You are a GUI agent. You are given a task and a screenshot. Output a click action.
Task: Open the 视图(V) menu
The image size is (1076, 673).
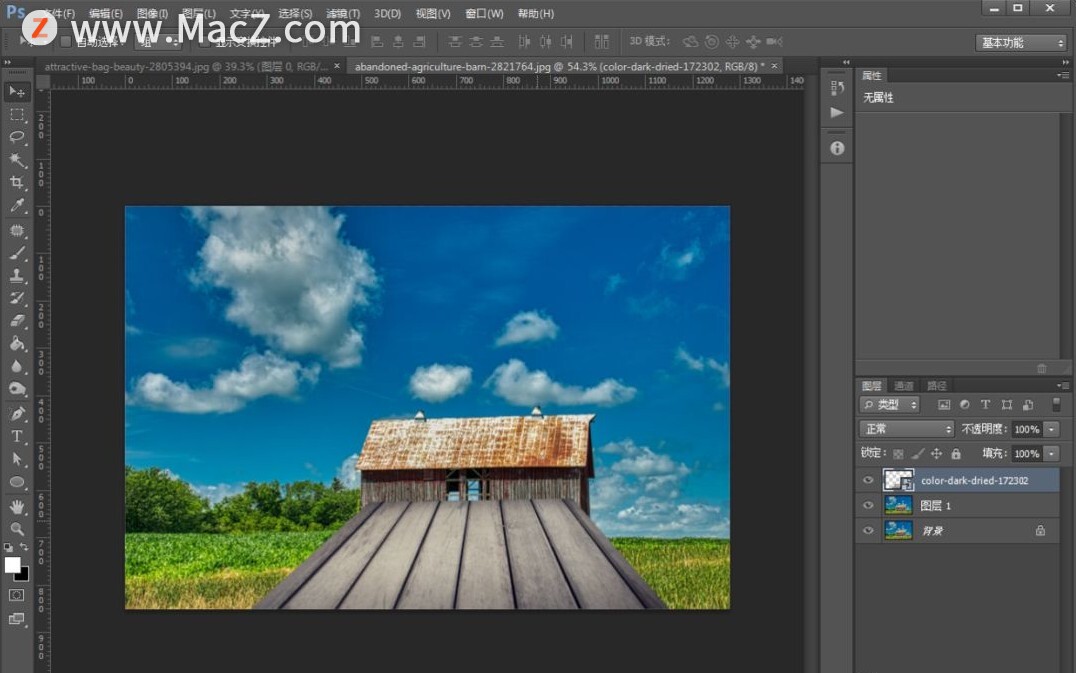[x=433, y=13]
